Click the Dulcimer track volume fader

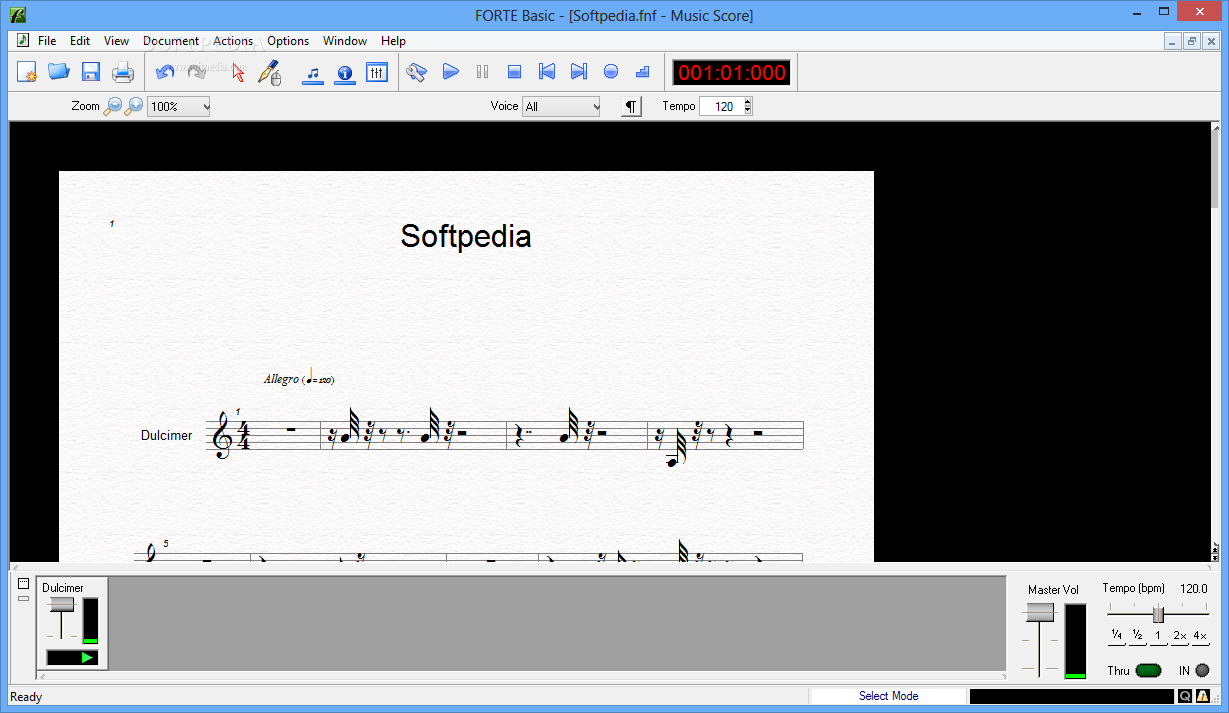tap(62, 605)
